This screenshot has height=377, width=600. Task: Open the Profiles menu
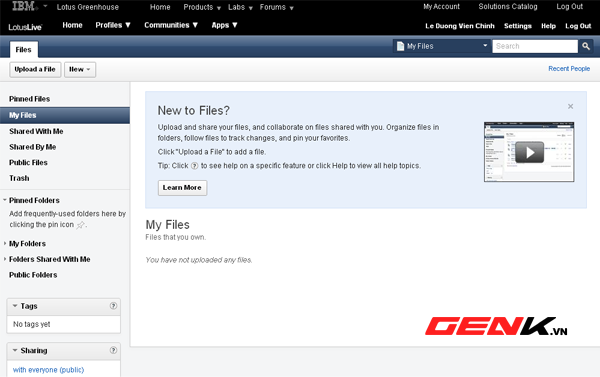[113, 25]
